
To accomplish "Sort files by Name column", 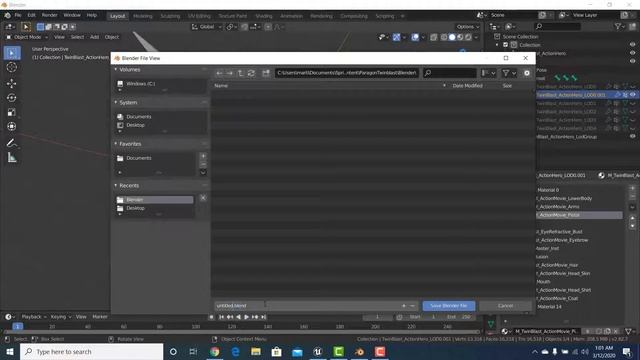I will (x=221, y=86).
